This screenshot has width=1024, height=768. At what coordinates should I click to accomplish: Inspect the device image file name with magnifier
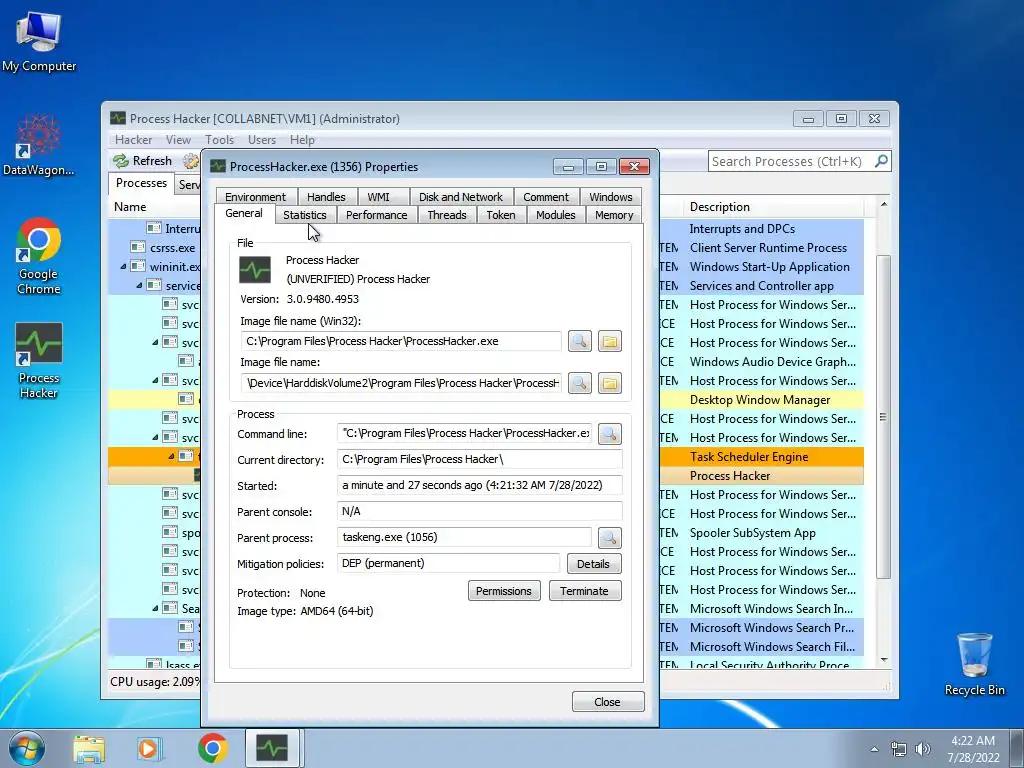(579, 383)
